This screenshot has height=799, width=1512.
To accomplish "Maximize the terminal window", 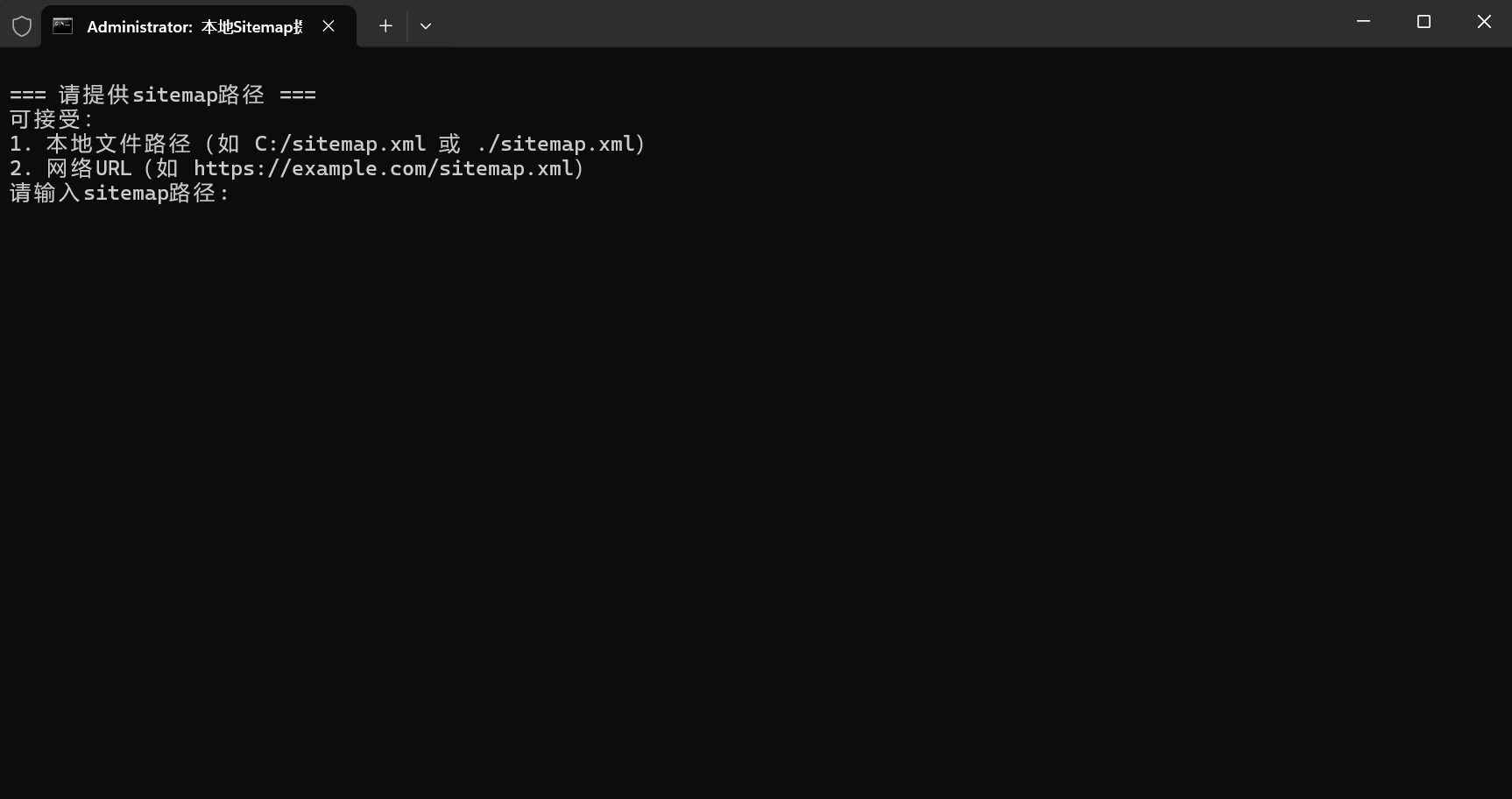I will pyautogui.click(x=1424, y=22).
